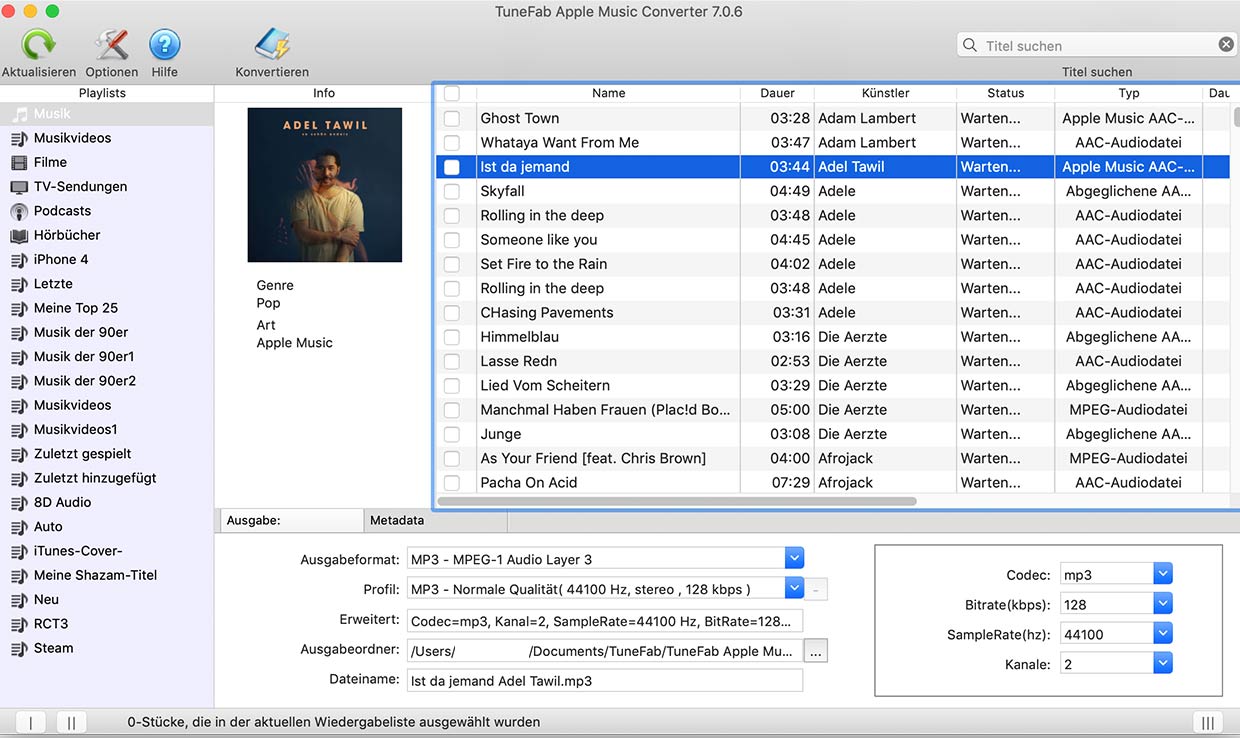The image size is (1240, 738).
Task: Check the Someone like you checkbox
Action: 452,240
